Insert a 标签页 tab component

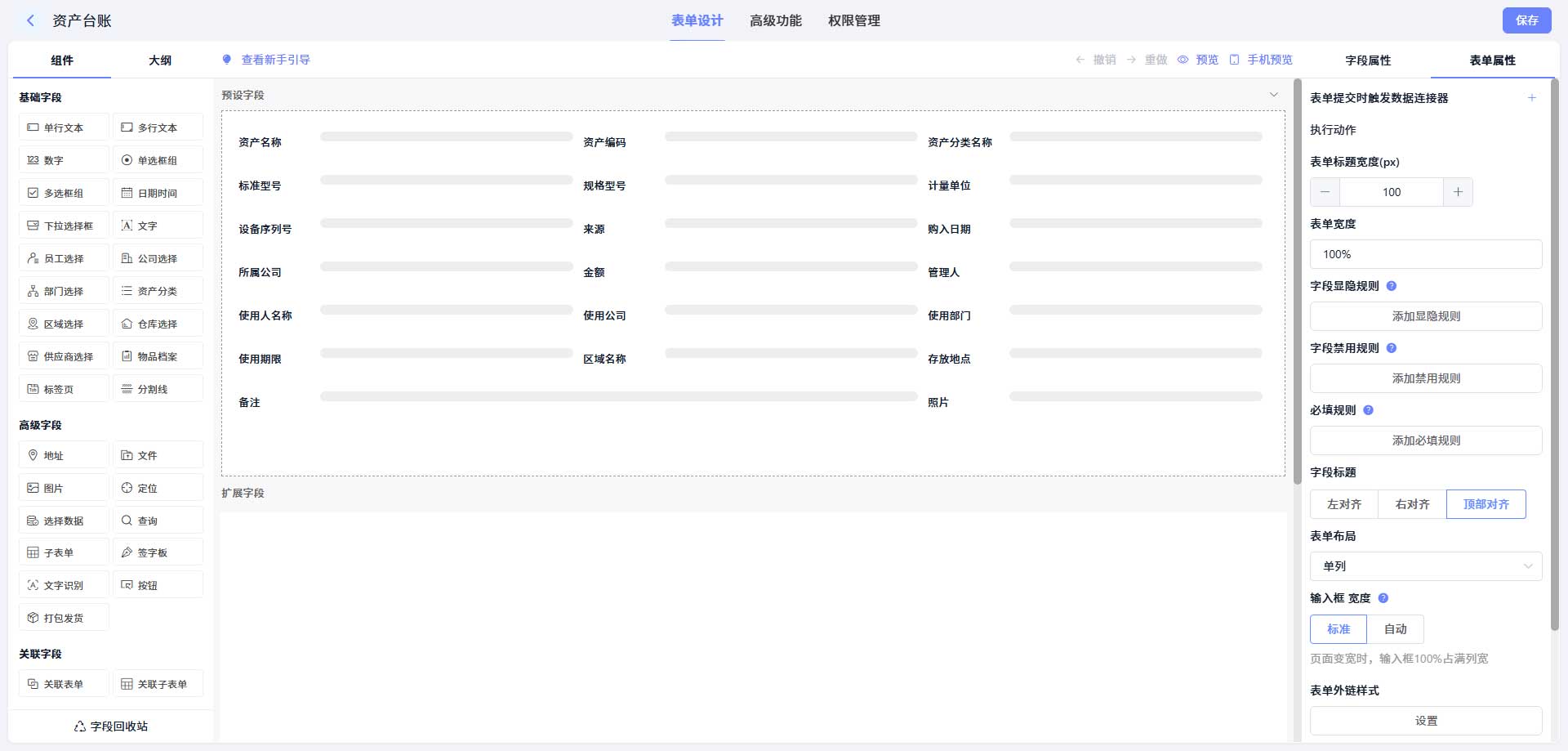coord(64,389)
